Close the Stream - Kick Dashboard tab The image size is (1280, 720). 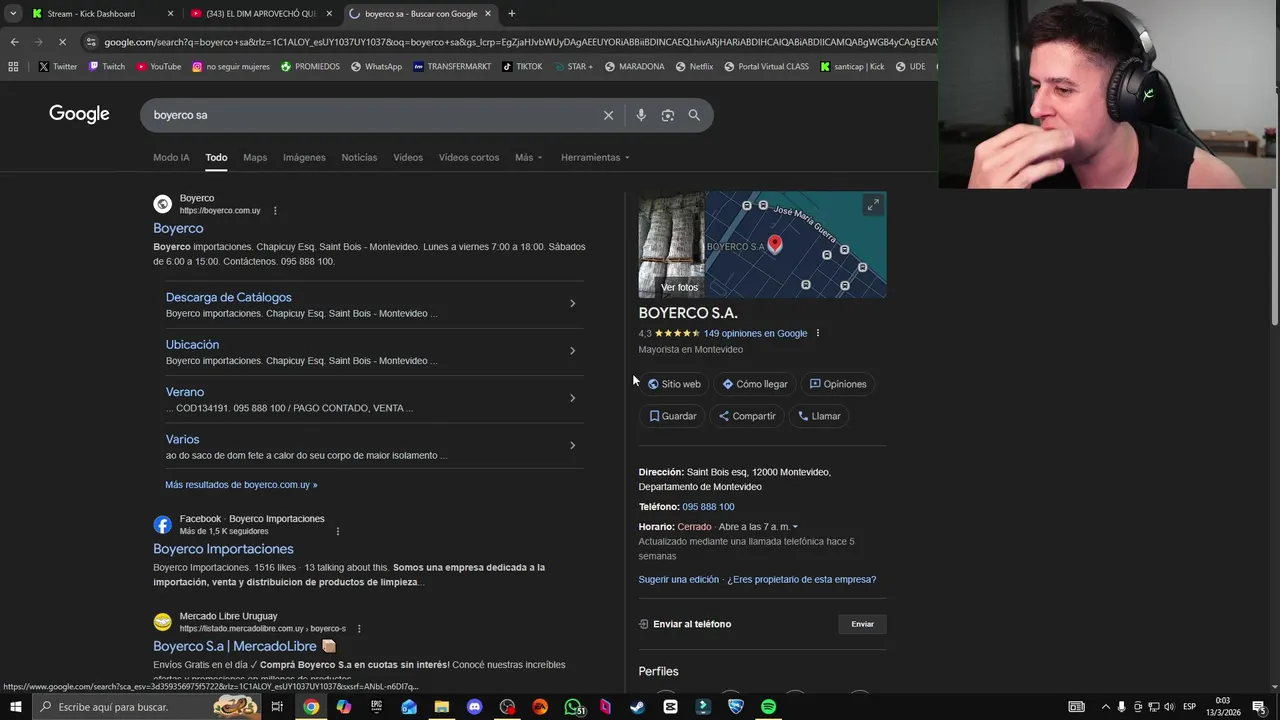pyautogui.click(x=170, y=14)
